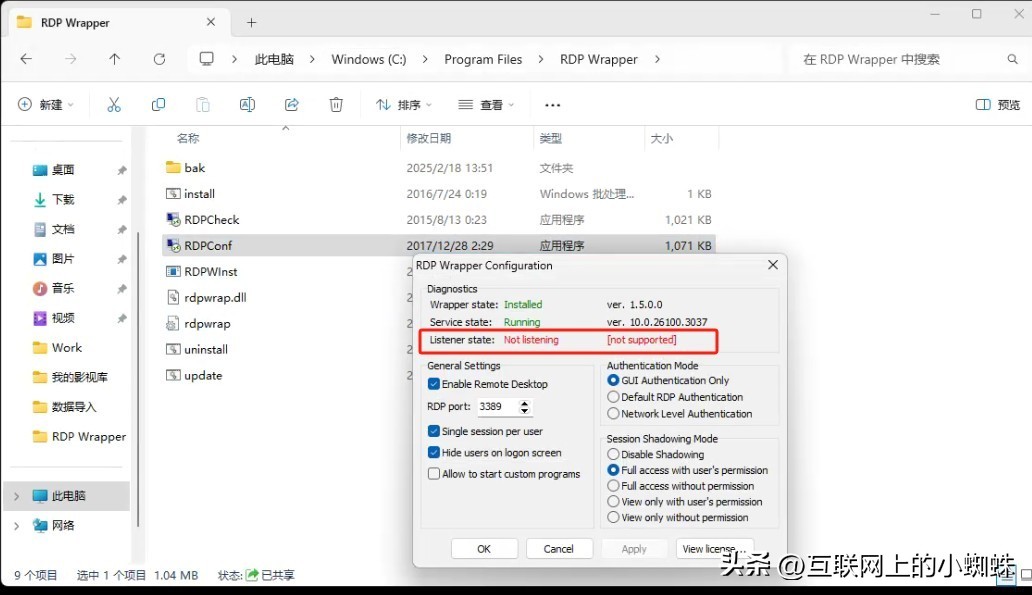Screen dimensions: 1032x595
Task: Enable Allow to start custom programs
Action: coord(434,473)
